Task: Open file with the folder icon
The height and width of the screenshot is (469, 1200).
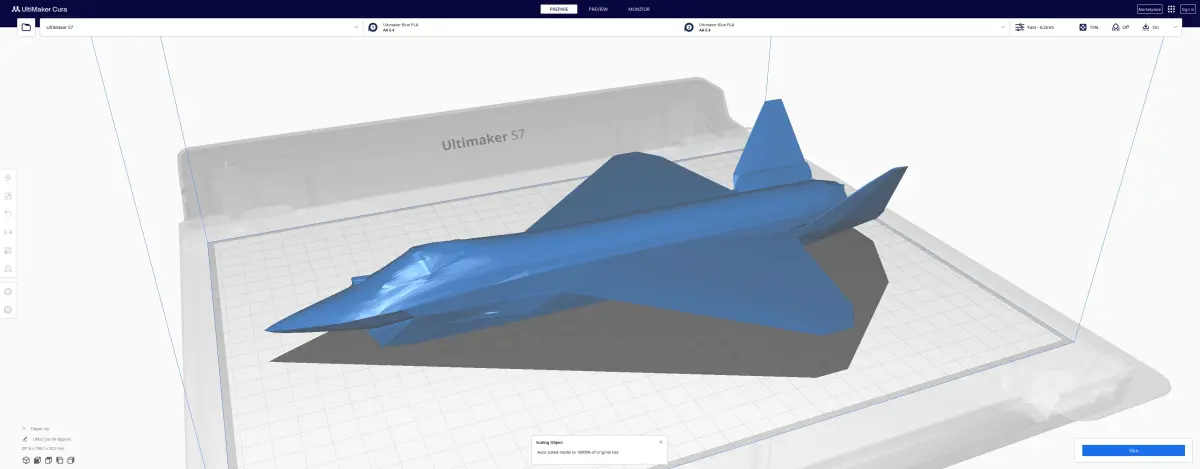Action: [26, 27]
